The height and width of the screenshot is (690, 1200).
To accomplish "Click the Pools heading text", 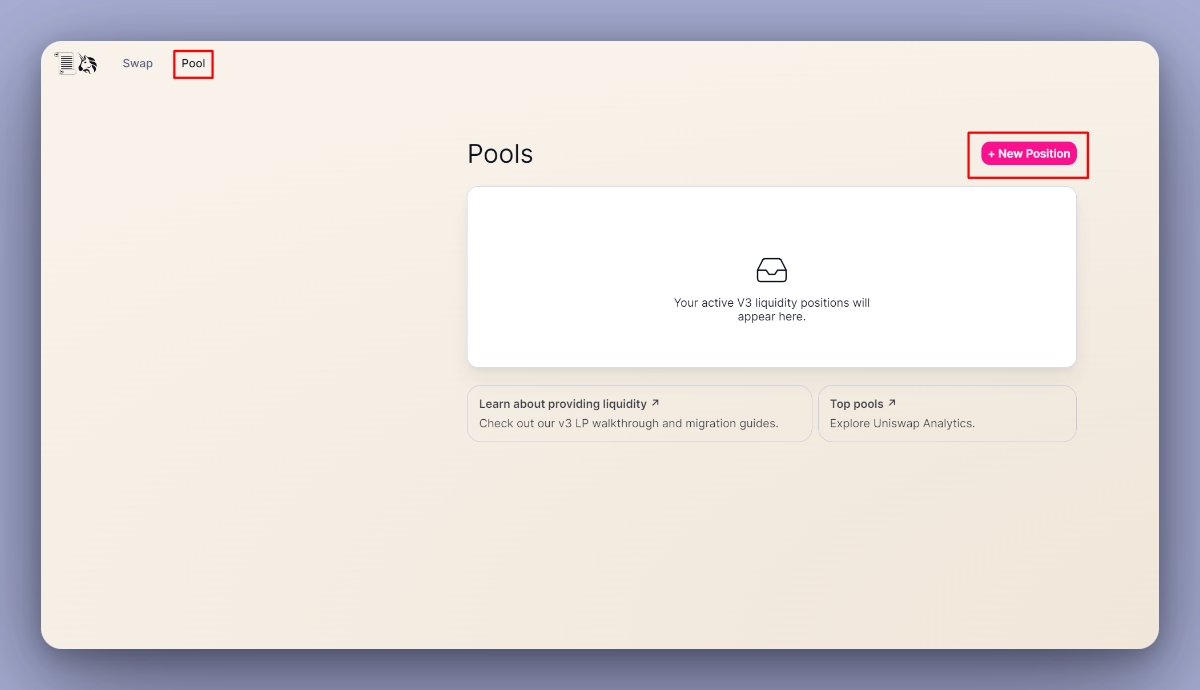I will 500,154.
